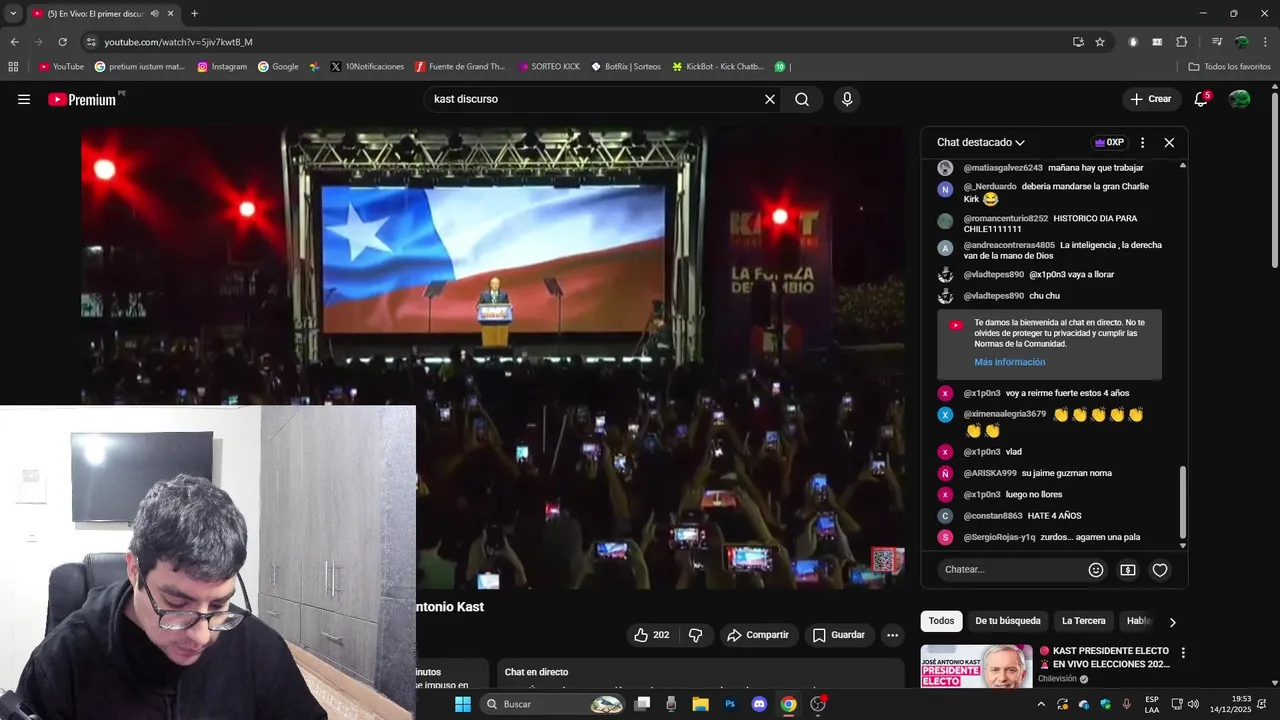Open options for Kast Presidente Electo video
This screenshot has width=1280, height=720.
1183,652
